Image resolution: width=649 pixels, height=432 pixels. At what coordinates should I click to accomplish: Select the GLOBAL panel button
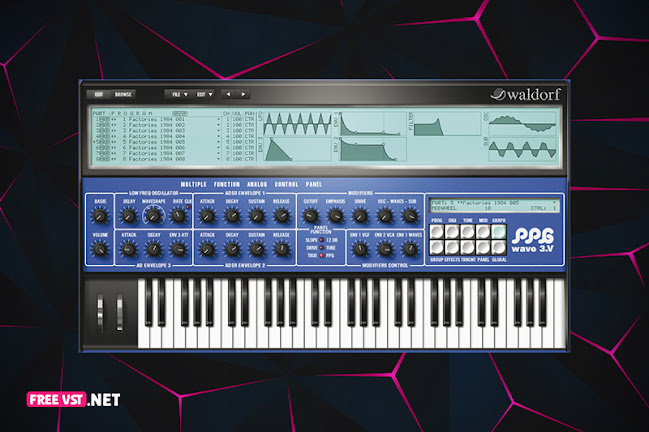pyautogui.click(x=498, y=247)
